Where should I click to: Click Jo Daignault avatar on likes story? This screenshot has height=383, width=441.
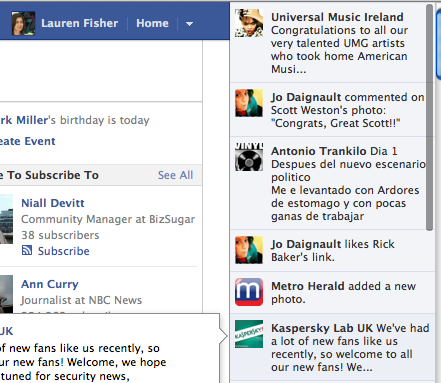tap(249, 250)
